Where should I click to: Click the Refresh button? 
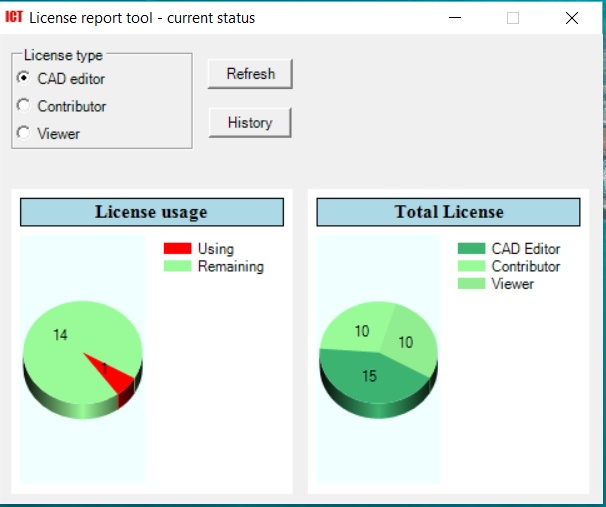(x=250, y=74)
